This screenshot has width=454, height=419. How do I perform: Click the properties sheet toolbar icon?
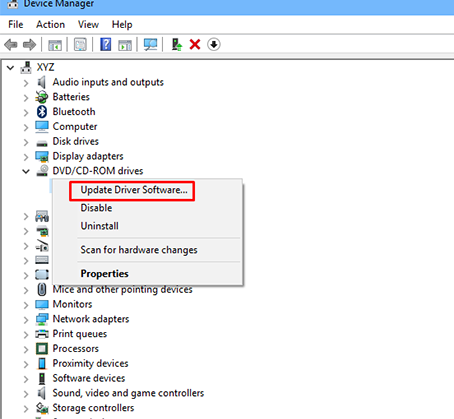point(80,44)
